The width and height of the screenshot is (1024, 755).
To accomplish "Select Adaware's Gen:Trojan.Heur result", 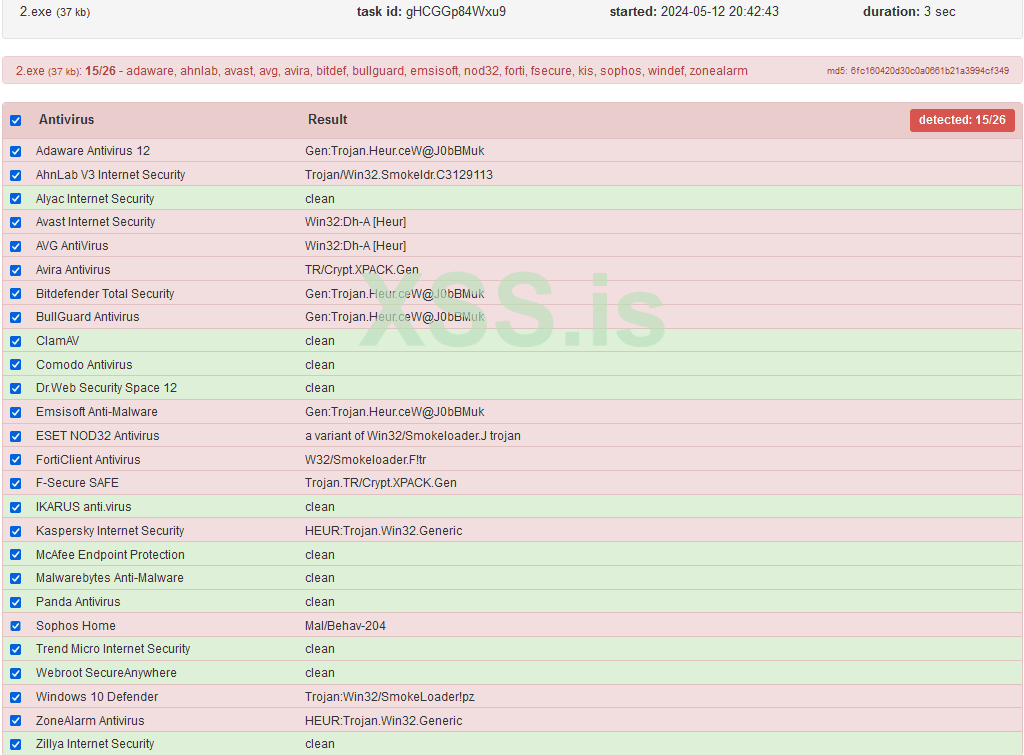I will (394, 151).
